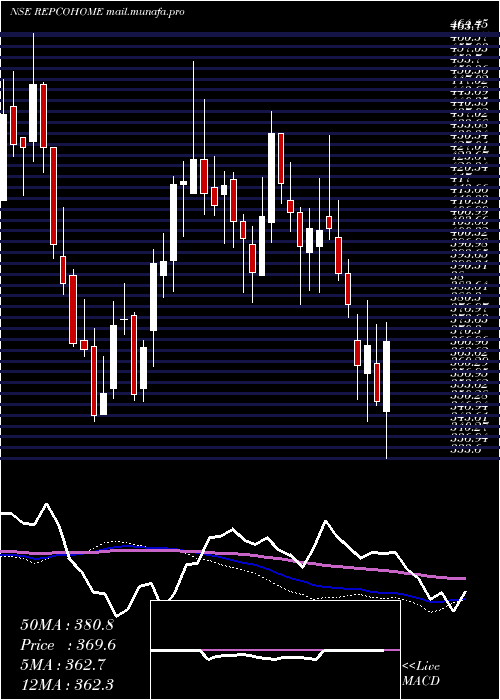
Task: Click the 12MA : 362.3 reading
Action: click(67, 684)
